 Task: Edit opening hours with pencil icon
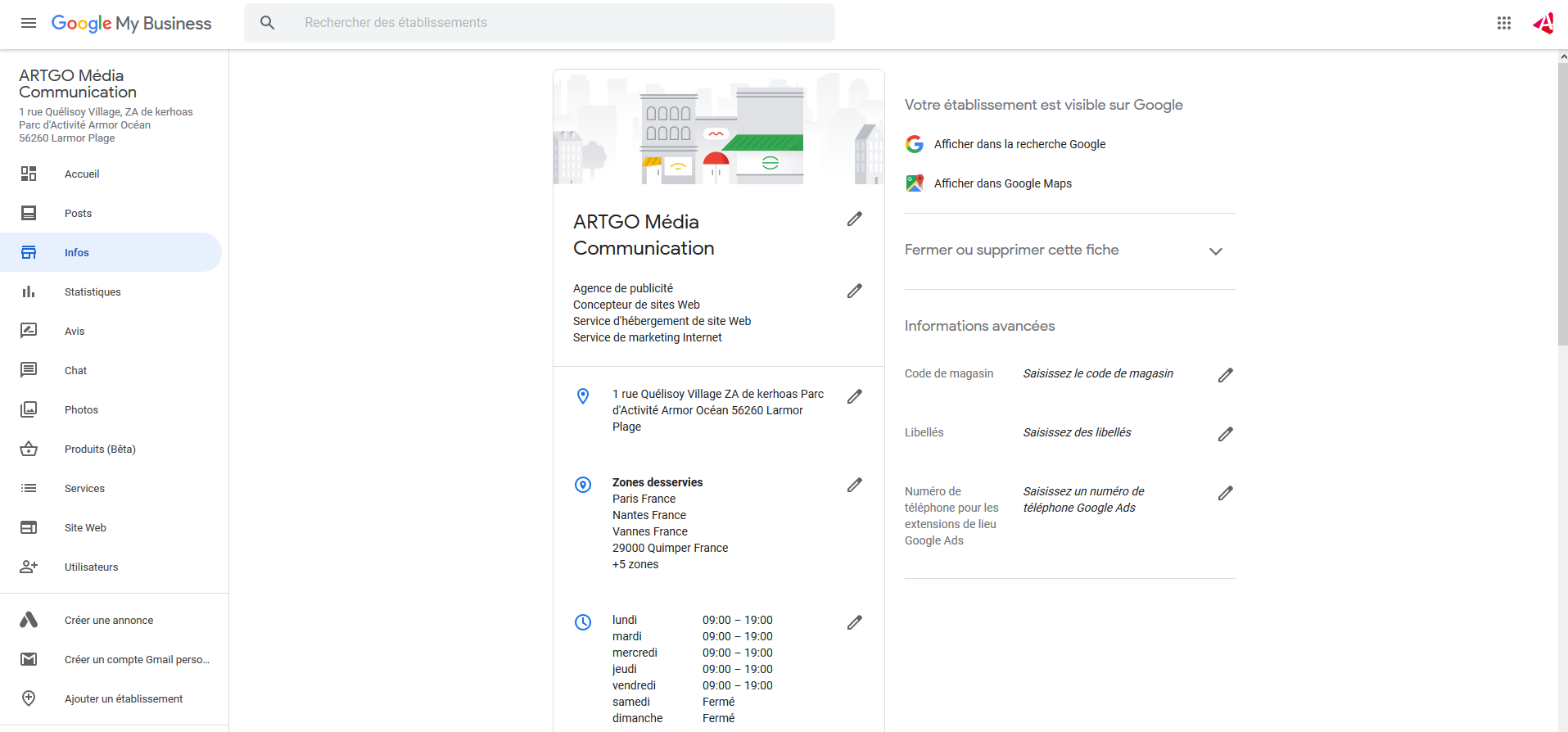[855, 622]
